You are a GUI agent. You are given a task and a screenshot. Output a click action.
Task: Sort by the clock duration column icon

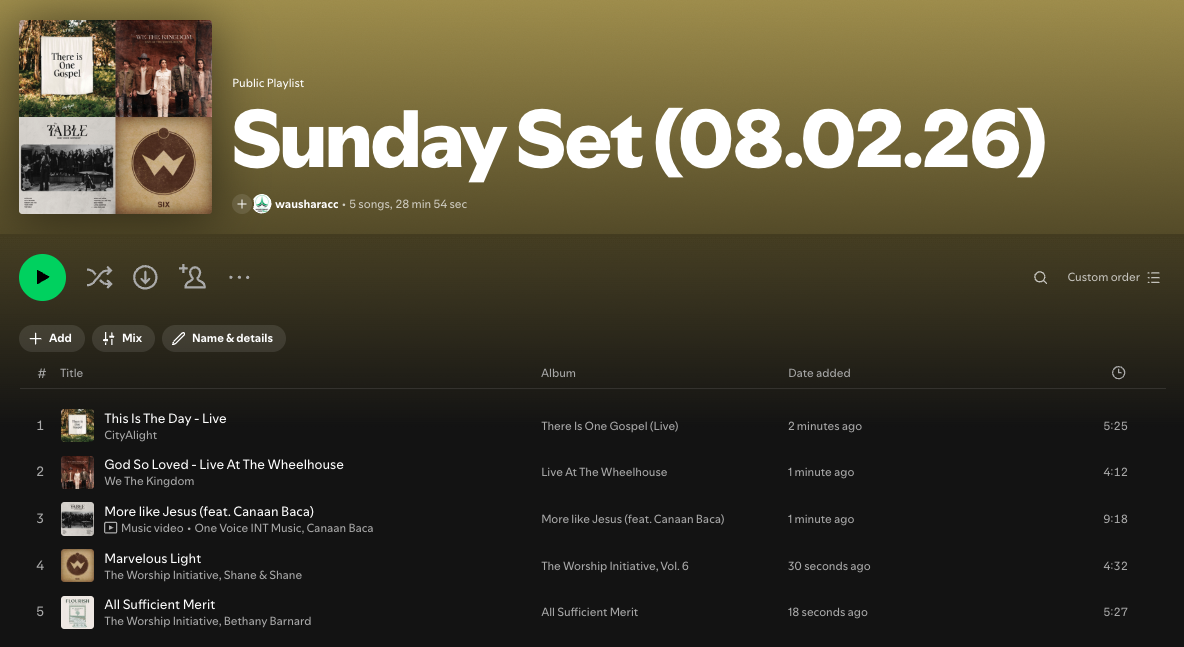[x=1118, y=372]
